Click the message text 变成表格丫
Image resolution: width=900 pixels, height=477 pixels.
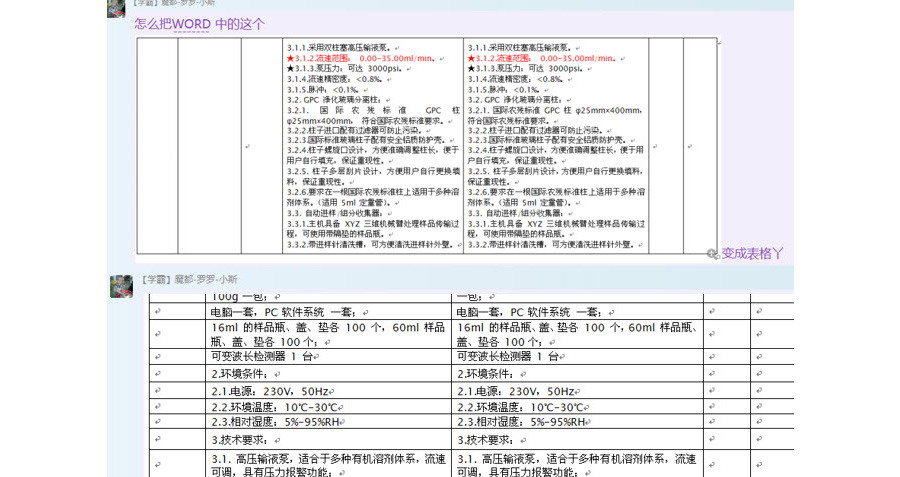[752, 254]
